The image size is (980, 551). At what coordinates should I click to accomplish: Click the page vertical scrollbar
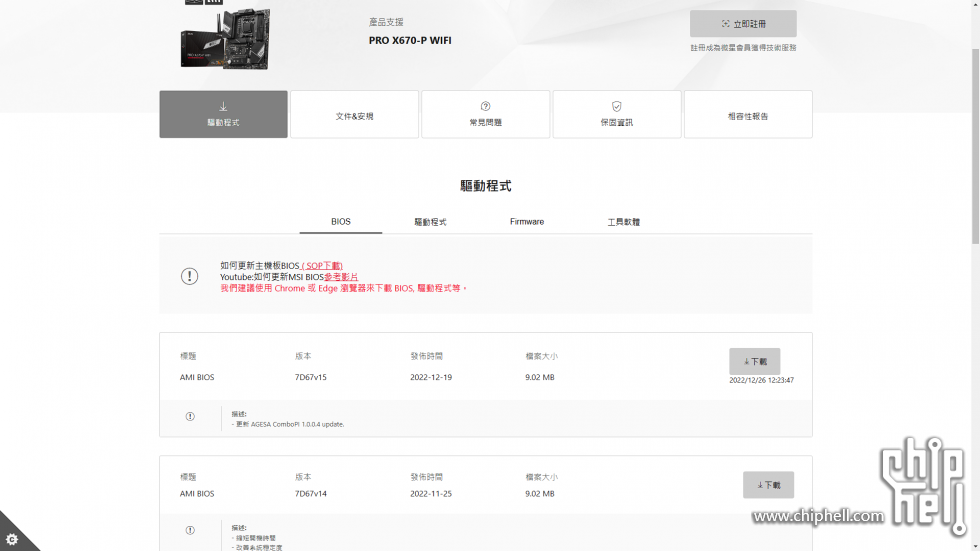pyautogui.click(x=975, y=147)
